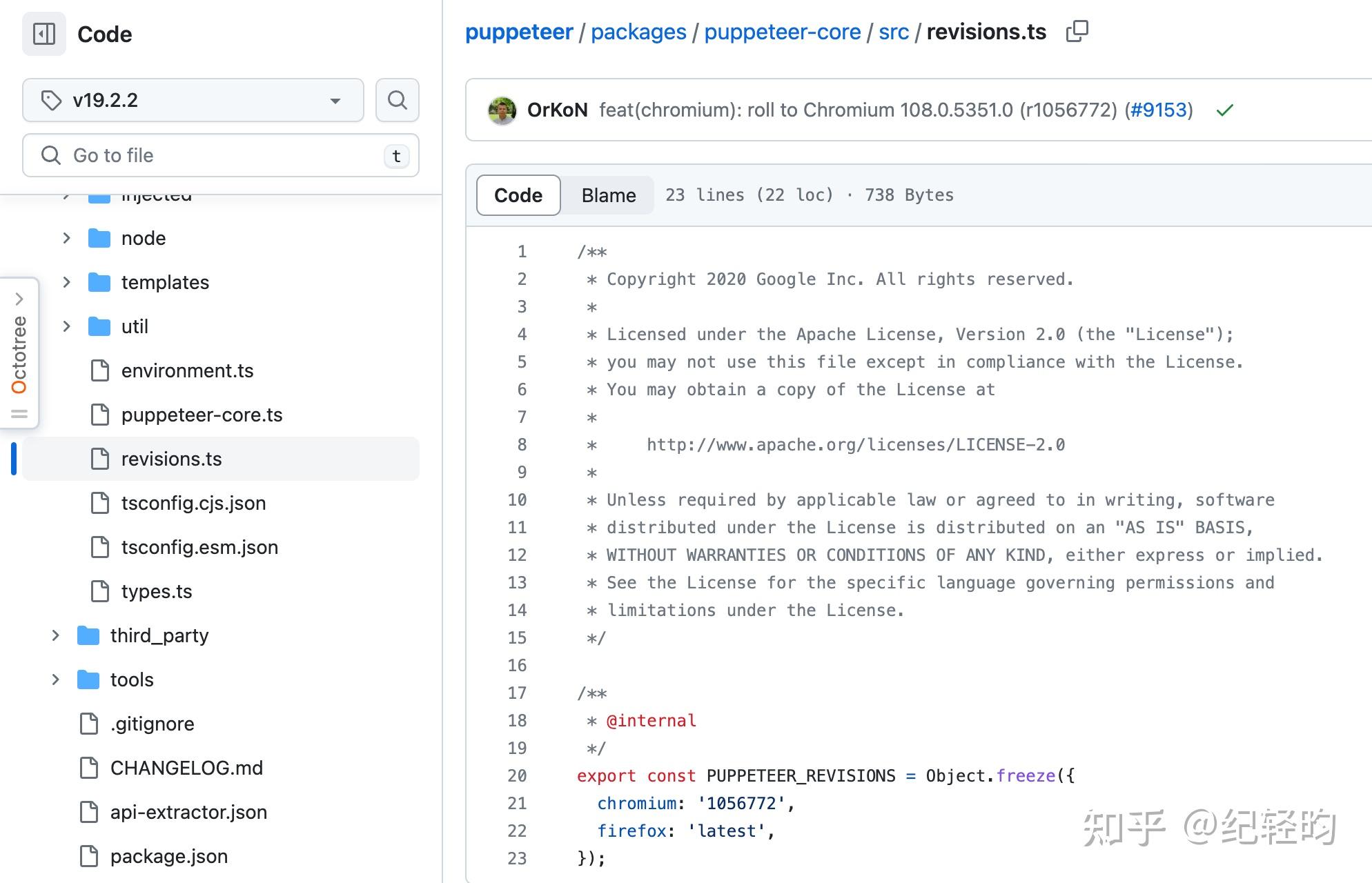Click OrKoN's avatar image
1372x883 pixels.
[502, 110]
